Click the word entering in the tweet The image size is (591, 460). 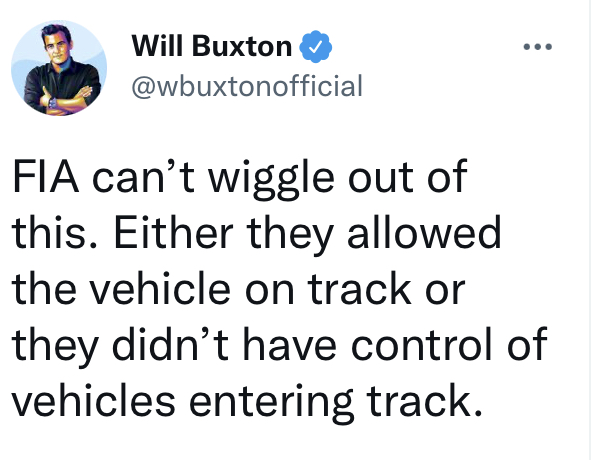point(271,403)
